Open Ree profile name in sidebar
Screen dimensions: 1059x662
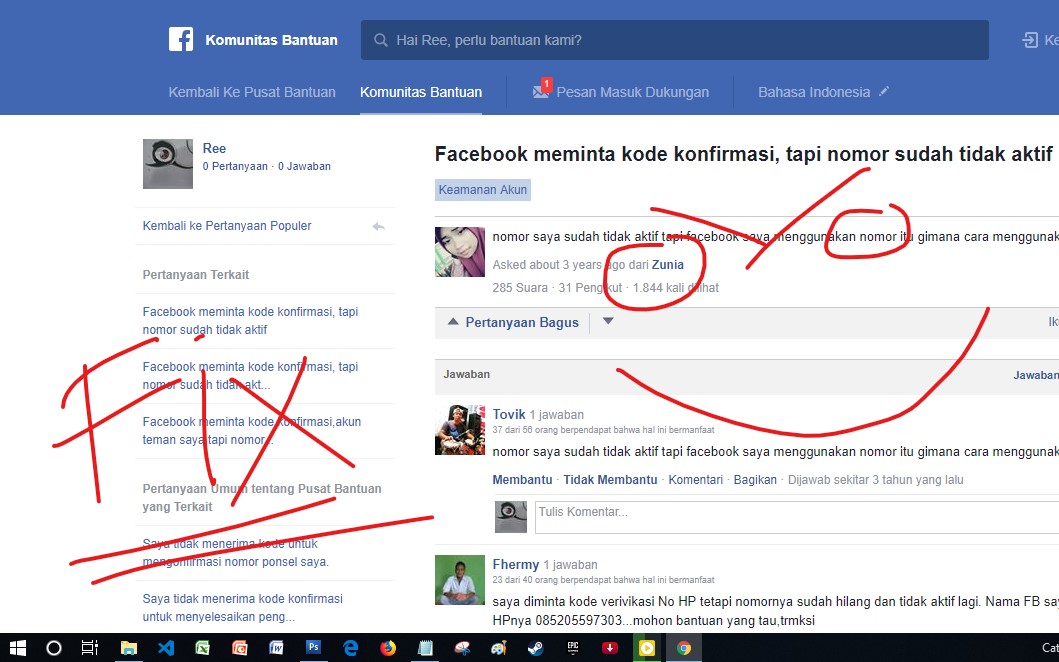[214, 149]
